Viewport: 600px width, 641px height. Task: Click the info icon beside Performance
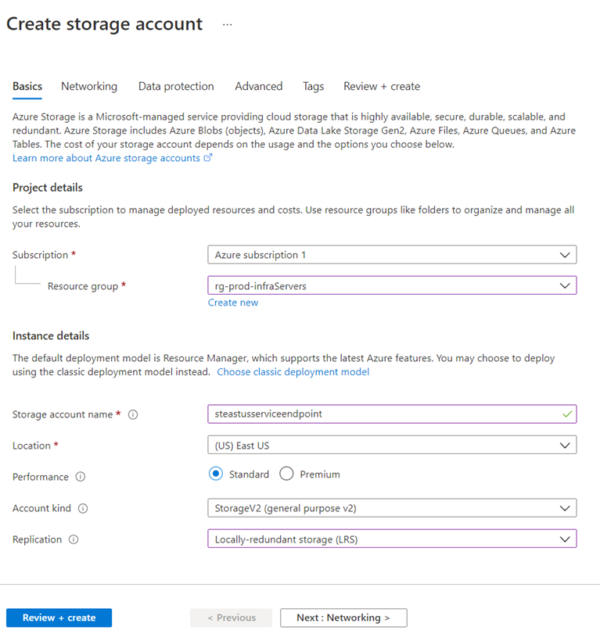(x=80, y=475)
